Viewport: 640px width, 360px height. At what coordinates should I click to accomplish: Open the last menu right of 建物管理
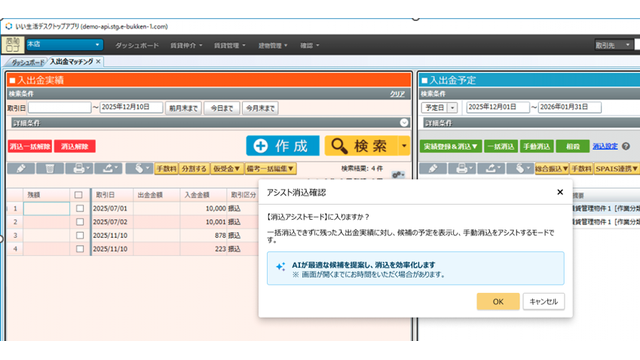[x=309, y=45]
